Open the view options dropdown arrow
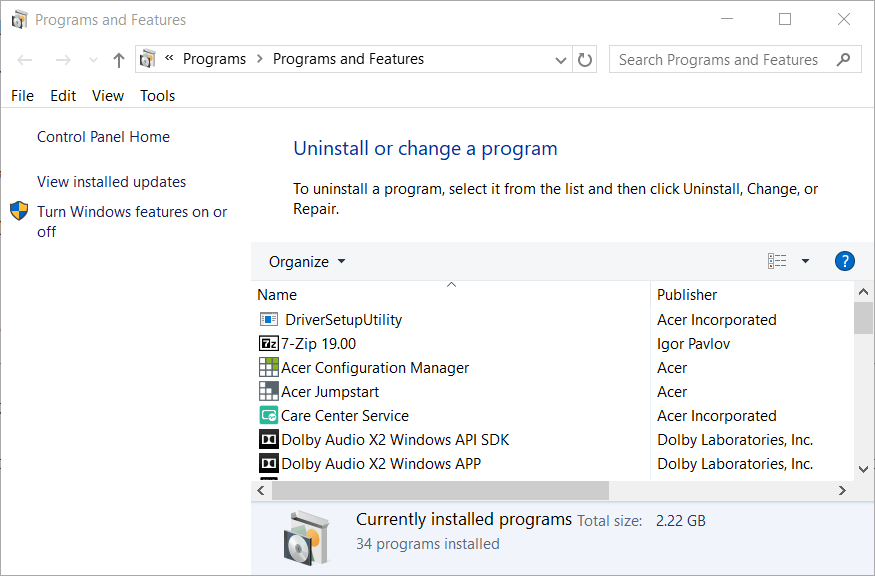Screen dimensions: 875x576 [x=805, y=261]
